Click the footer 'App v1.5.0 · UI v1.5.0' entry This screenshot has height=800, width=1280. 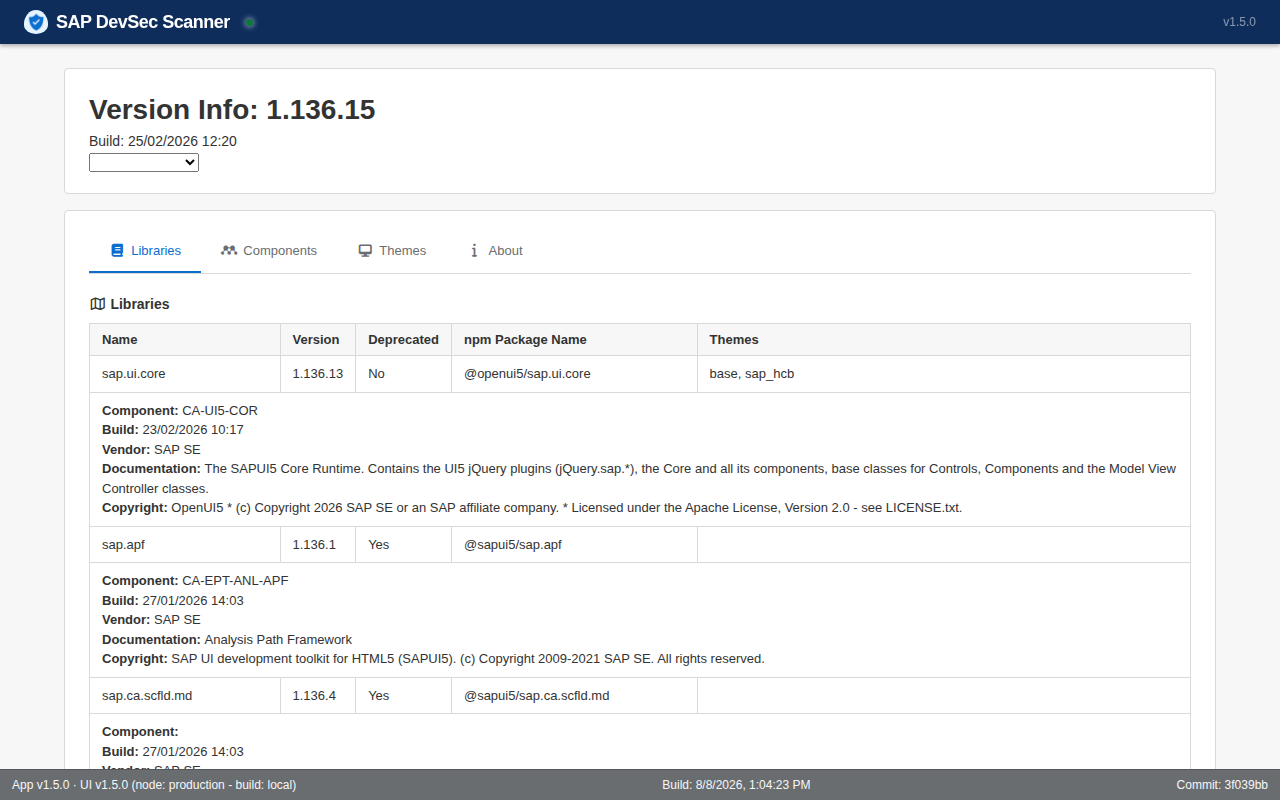click(x=154, y=785)
